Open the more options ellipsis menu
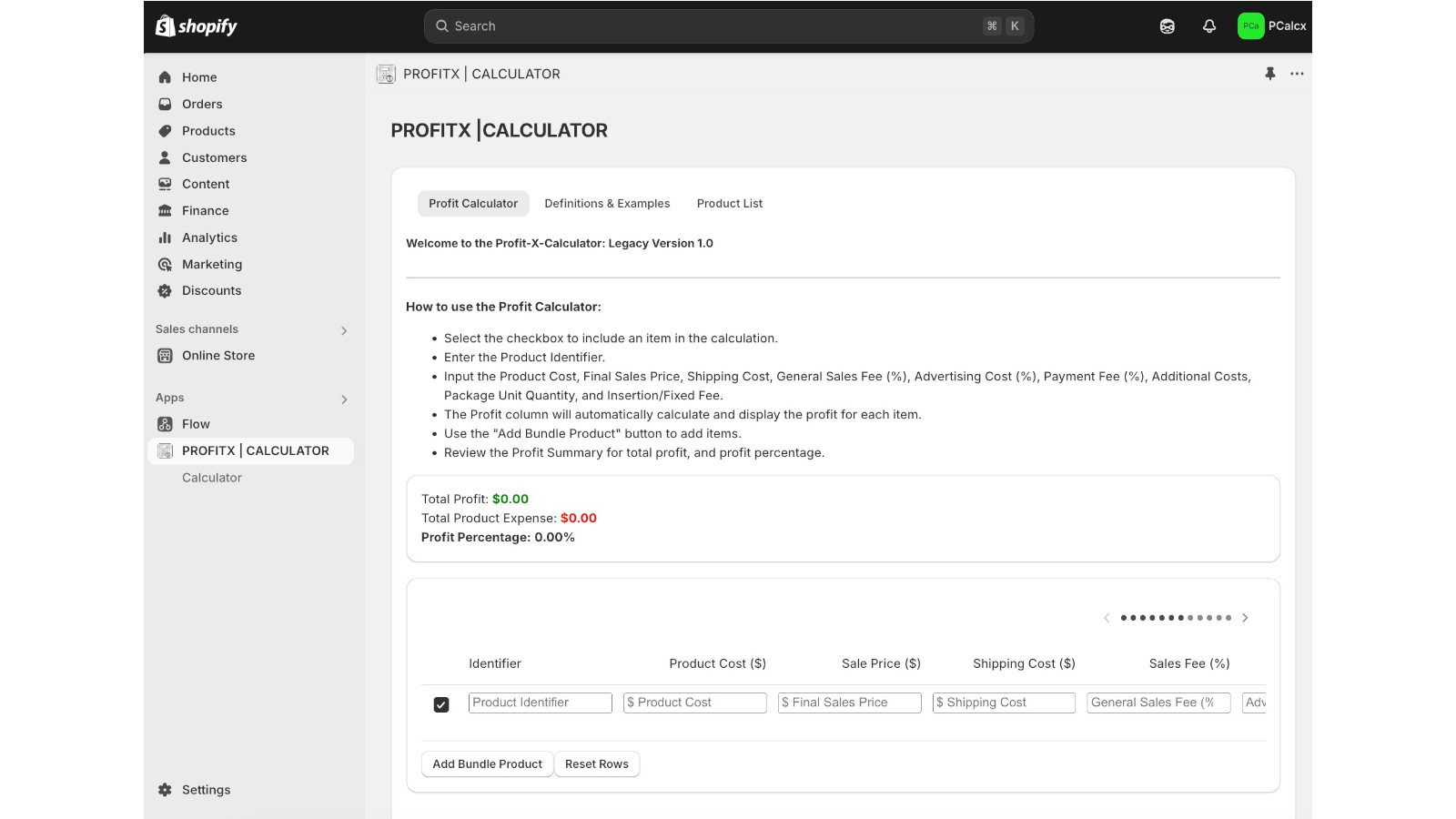The height and width of the screenshot is (819, 1456). tap(1297, 74)
